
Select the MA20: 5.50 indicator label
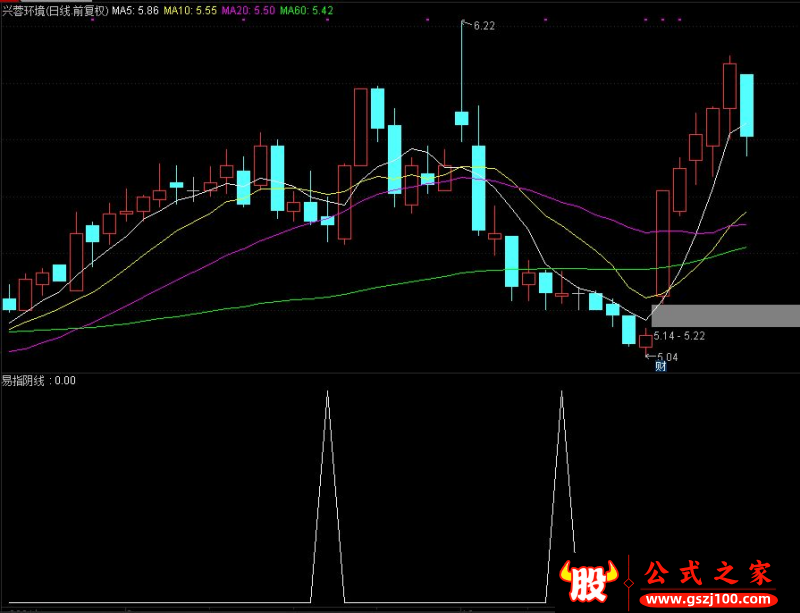[248, 11]
